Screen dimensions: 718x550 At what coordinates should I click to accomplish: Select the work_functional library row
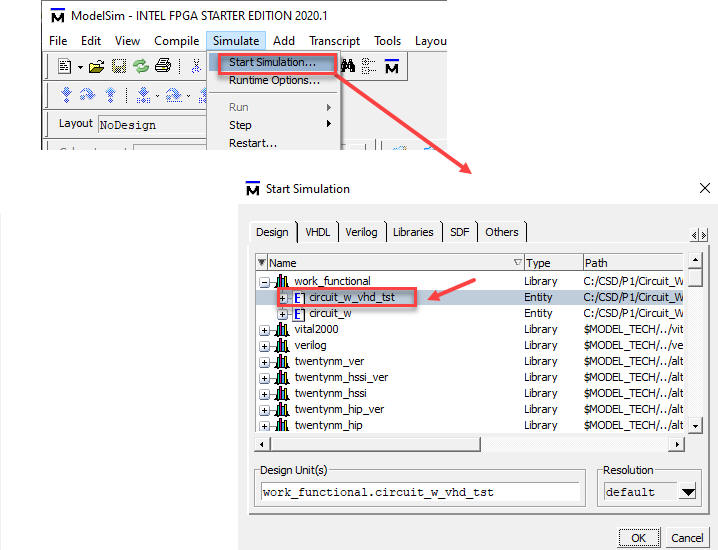[x=469, y=281]
